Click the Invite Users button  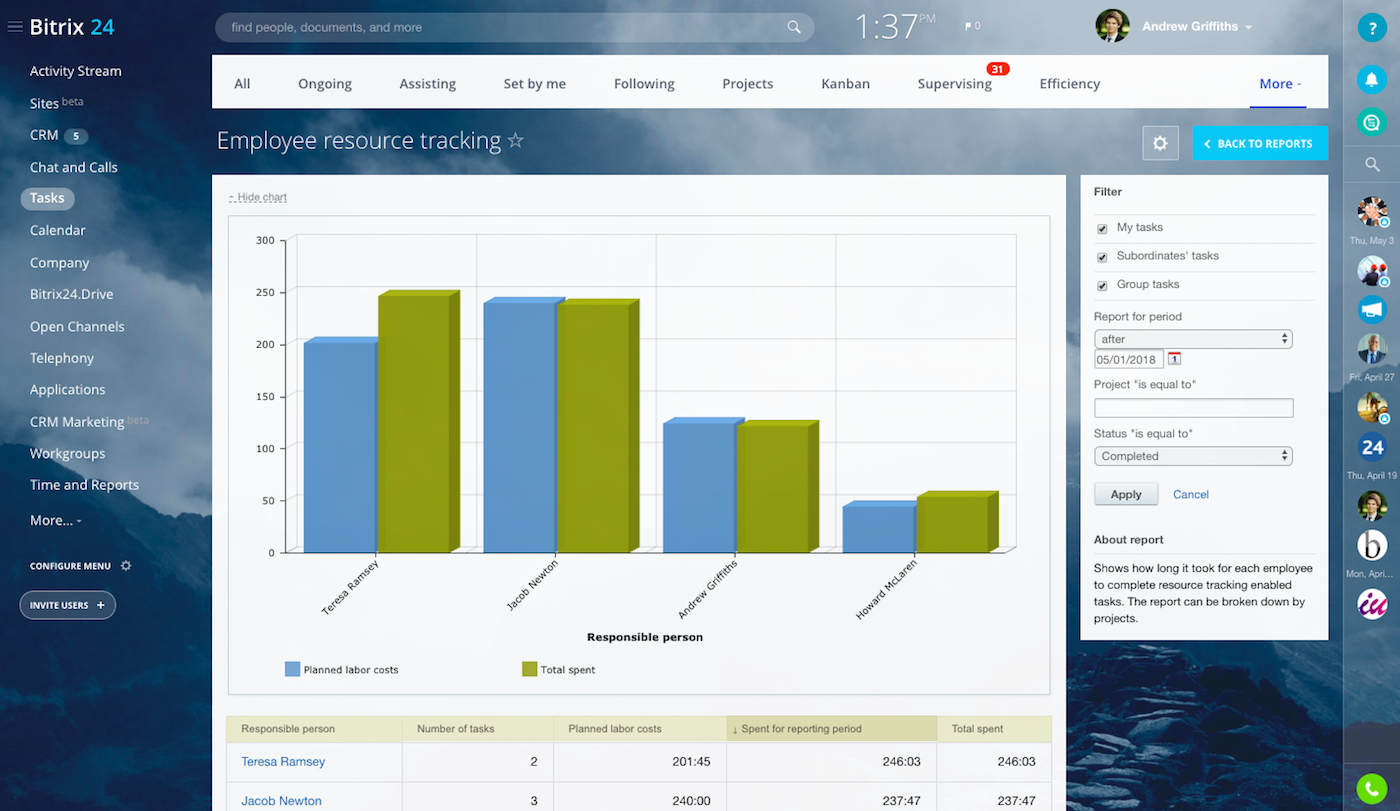tap(68, 605)
